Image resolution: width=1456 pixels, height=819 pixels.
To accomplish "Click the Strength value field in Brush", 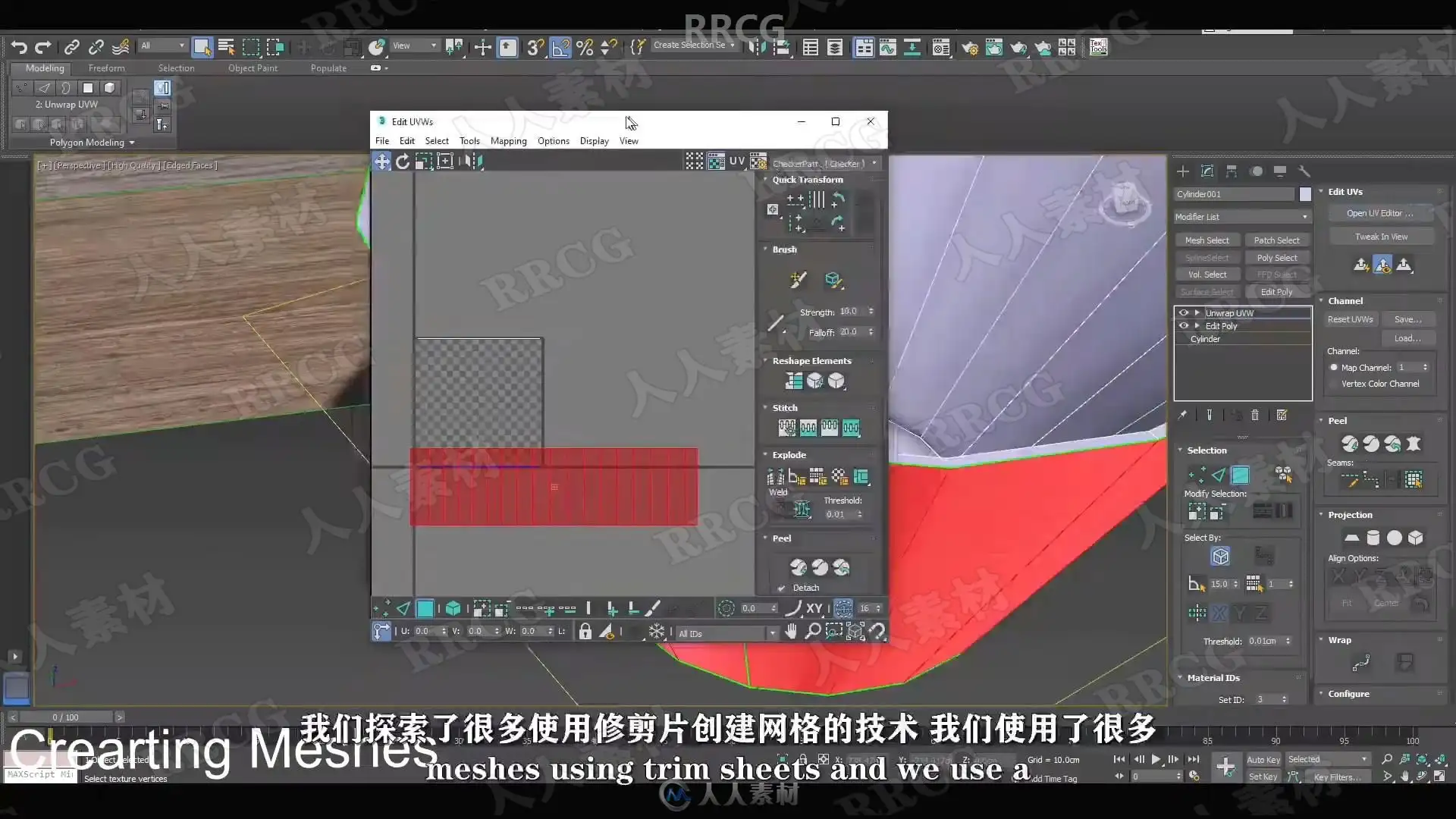I will (x=852, y=312).
